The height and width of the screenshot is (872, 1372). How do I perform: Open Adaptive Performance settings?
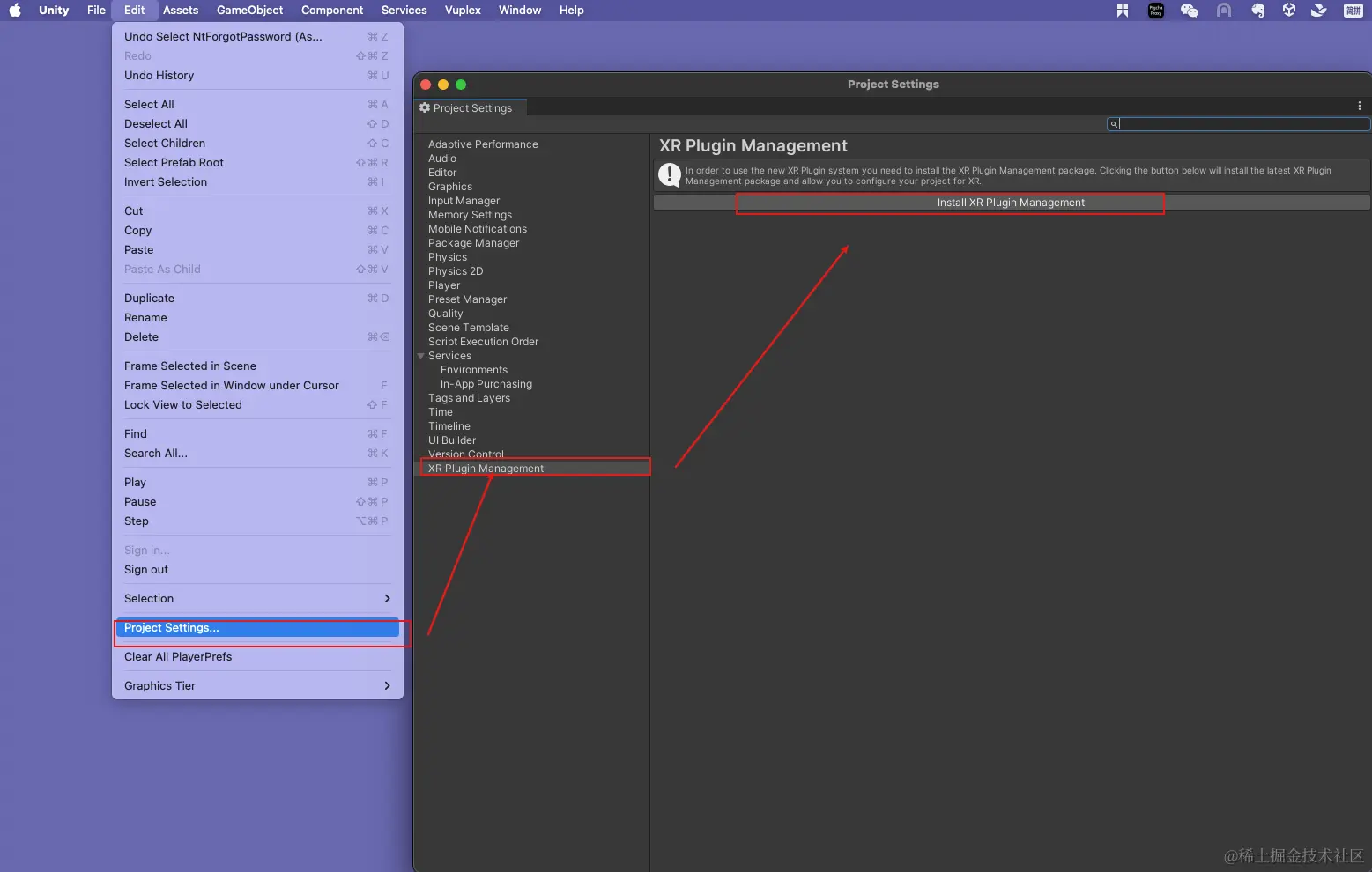(x=483, y=144)
